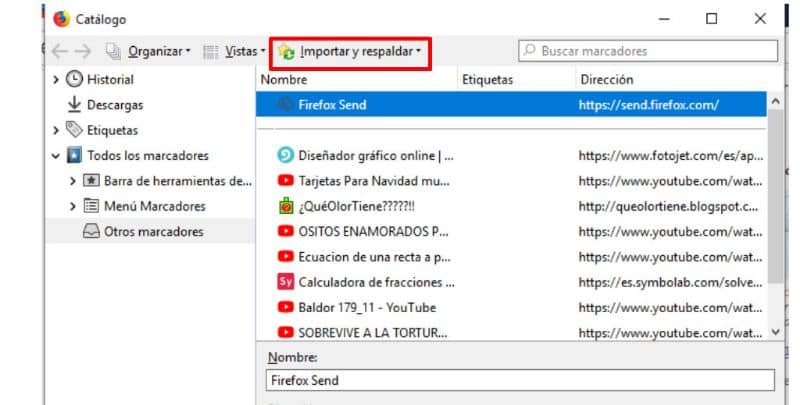This screenshot has width=800, height=405.
Task: Click the Firefox logo in title bar
Action: (x=61, y=19)
